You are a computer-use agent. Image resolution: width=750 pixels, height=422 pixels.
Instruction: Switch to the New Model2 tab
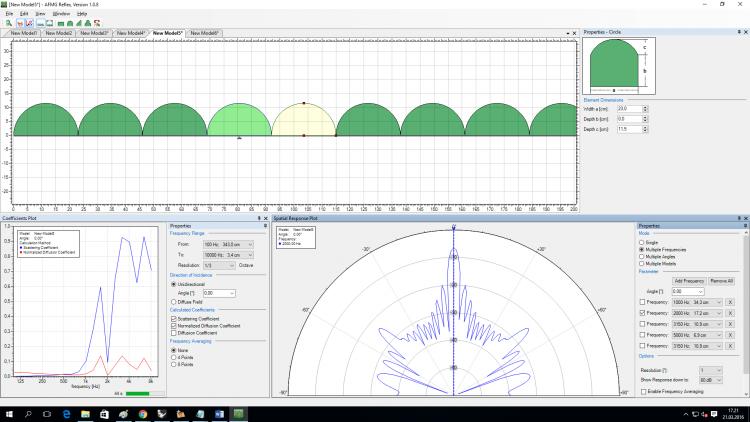(59, 33)
